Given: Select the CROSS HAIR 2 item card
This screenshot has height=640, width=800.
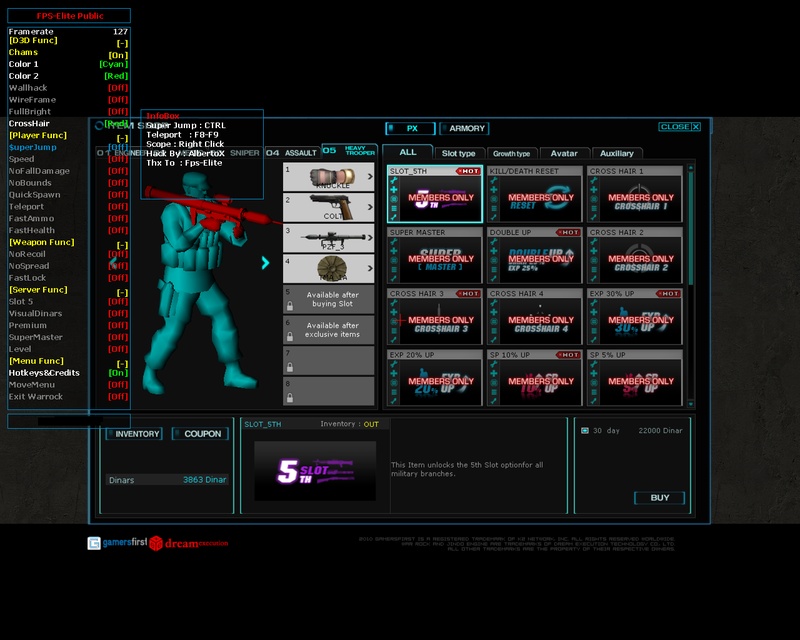Looking at the screenshot, I should click(x=635, y=255).
